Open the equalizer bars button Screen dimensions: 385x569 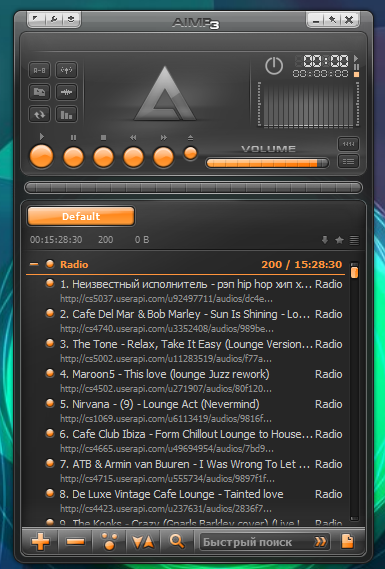pyautogui.click(x=66, y=115)
